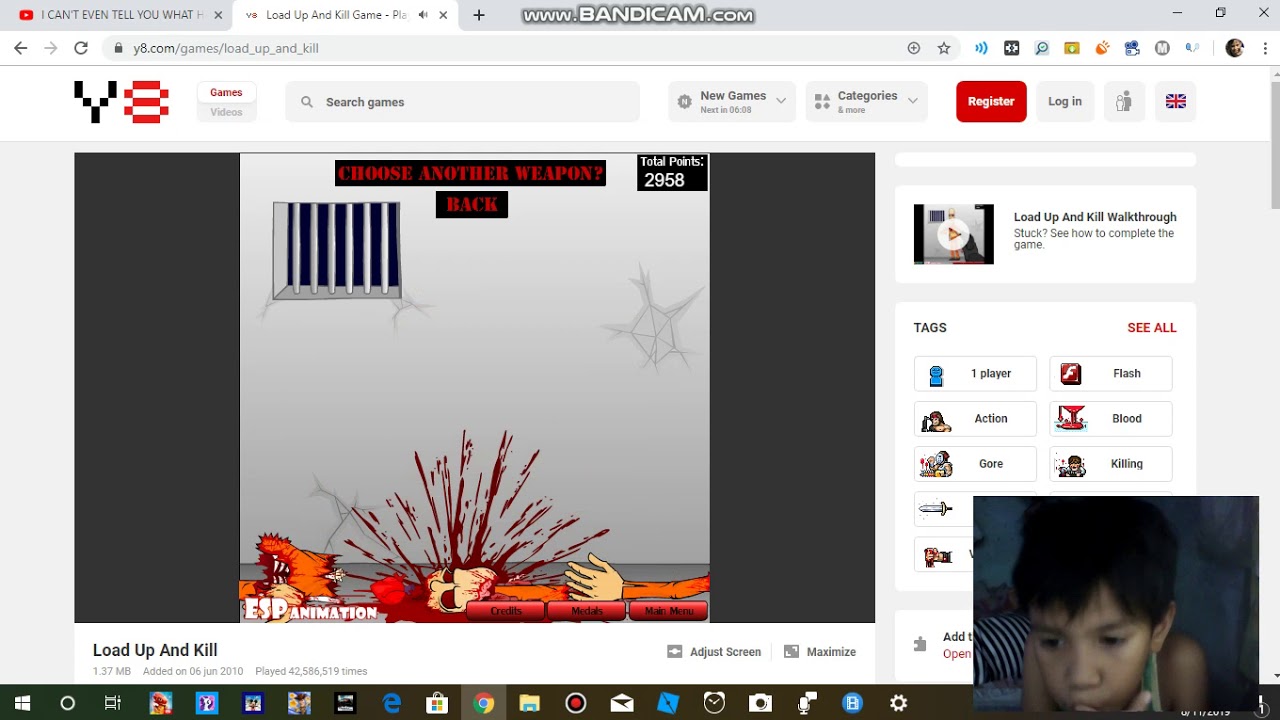This screenshot has width=1280, height=720.
Task: Play the walkthrough video thumbnail
Action: [954, 234]
